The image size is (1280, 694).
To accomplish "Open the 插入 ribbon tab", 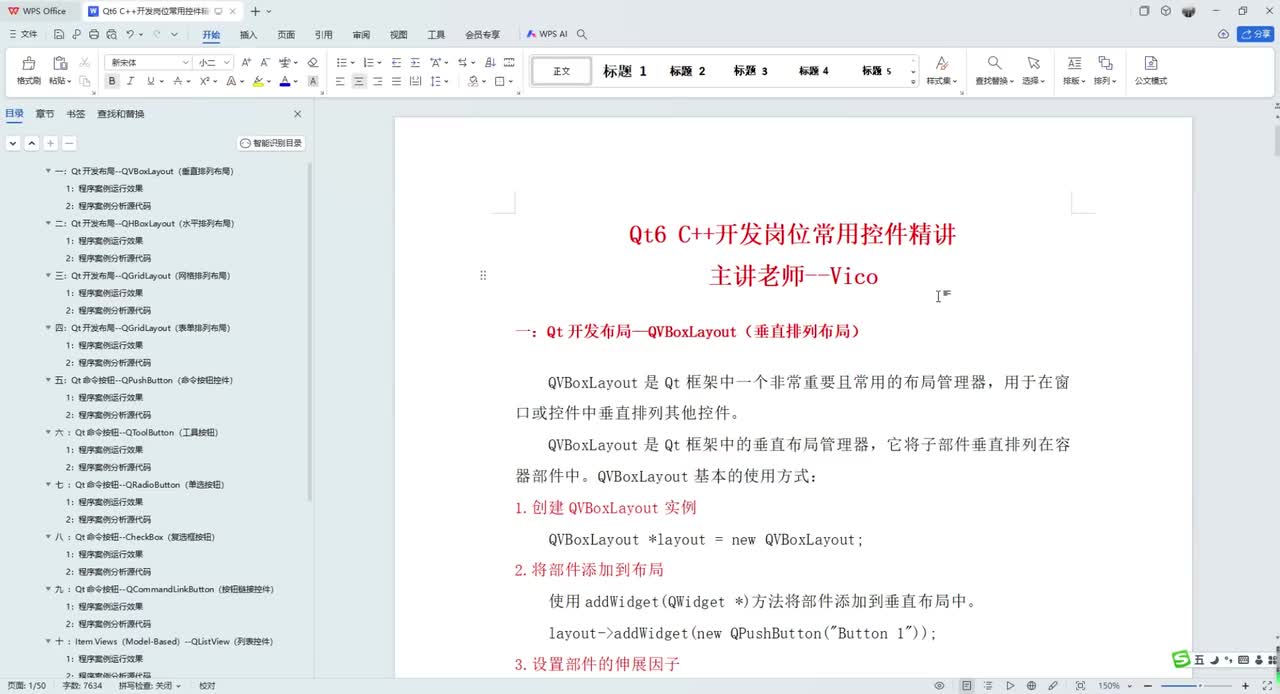I will point(248,34).
